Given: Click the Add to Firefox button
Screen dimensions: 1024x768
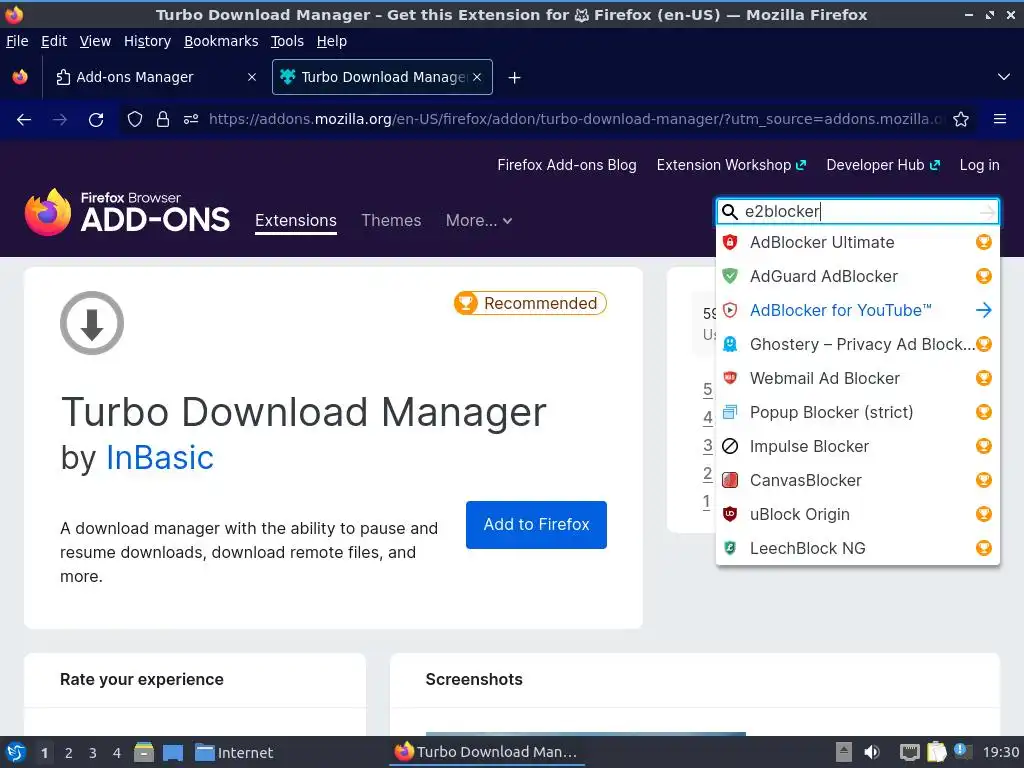Looking at the screenshot, I should 536,524.
